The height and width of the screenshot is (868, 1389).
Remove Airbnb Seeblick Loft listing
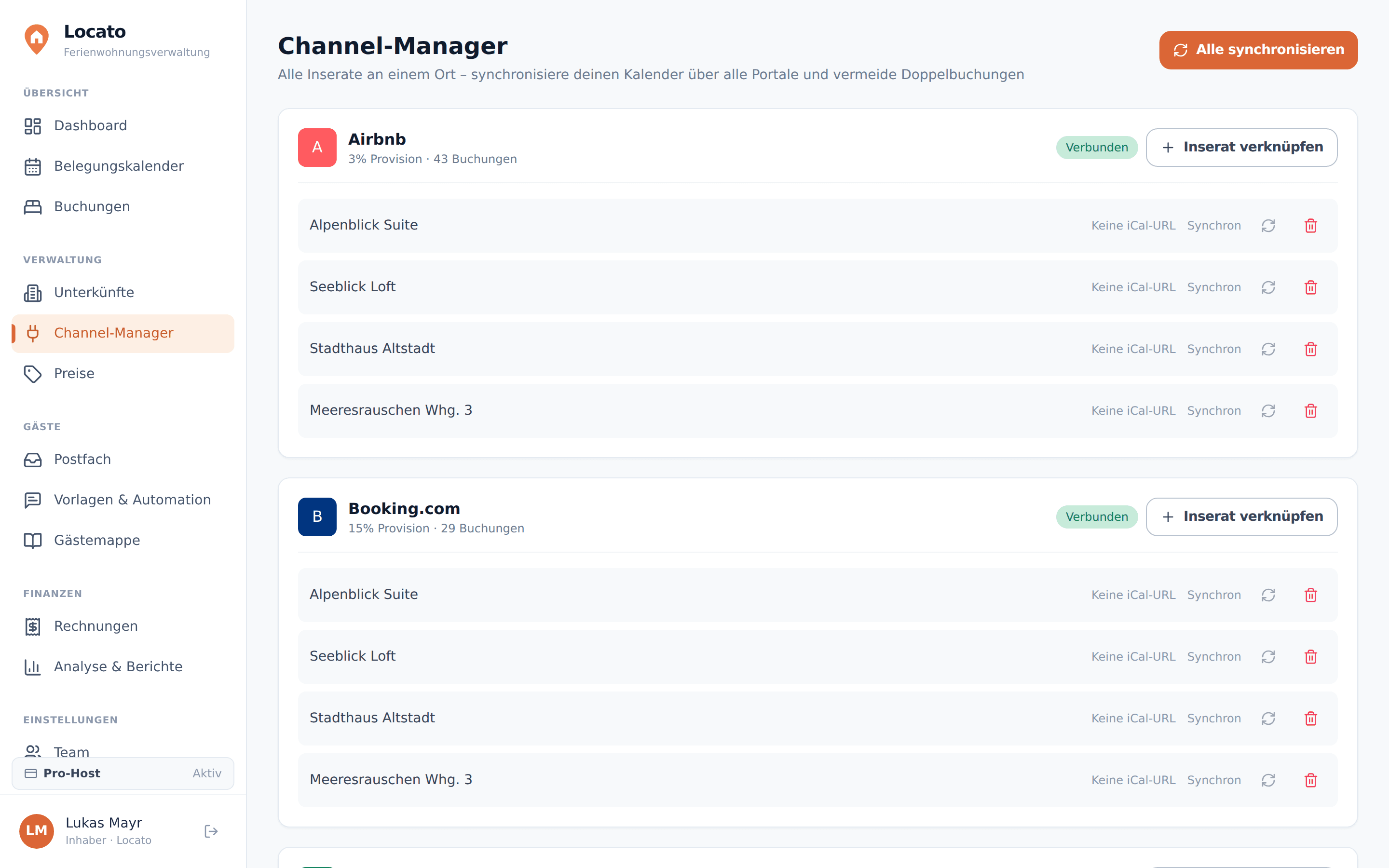tap(1310, 287)
